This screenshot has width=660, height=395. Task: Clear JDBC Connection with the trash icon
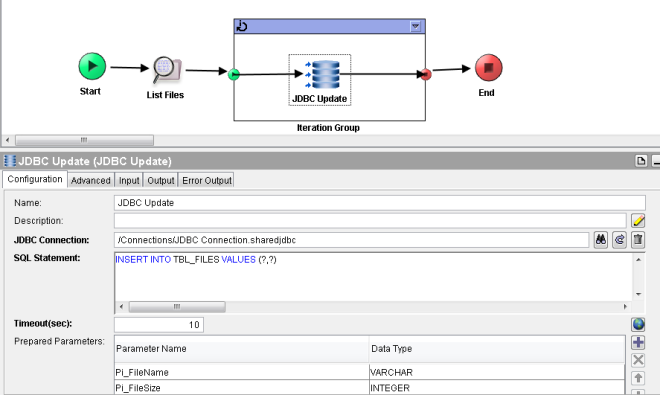pos(638,240)
